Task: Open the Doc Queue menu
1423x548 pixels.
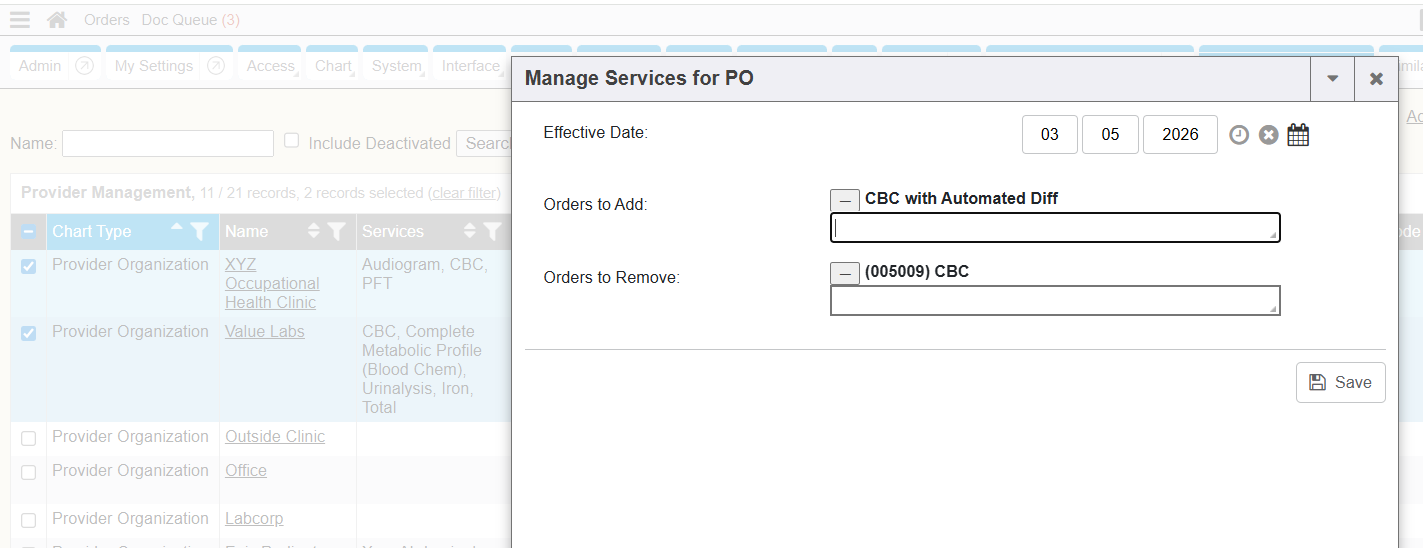Action: pos(190,20)
